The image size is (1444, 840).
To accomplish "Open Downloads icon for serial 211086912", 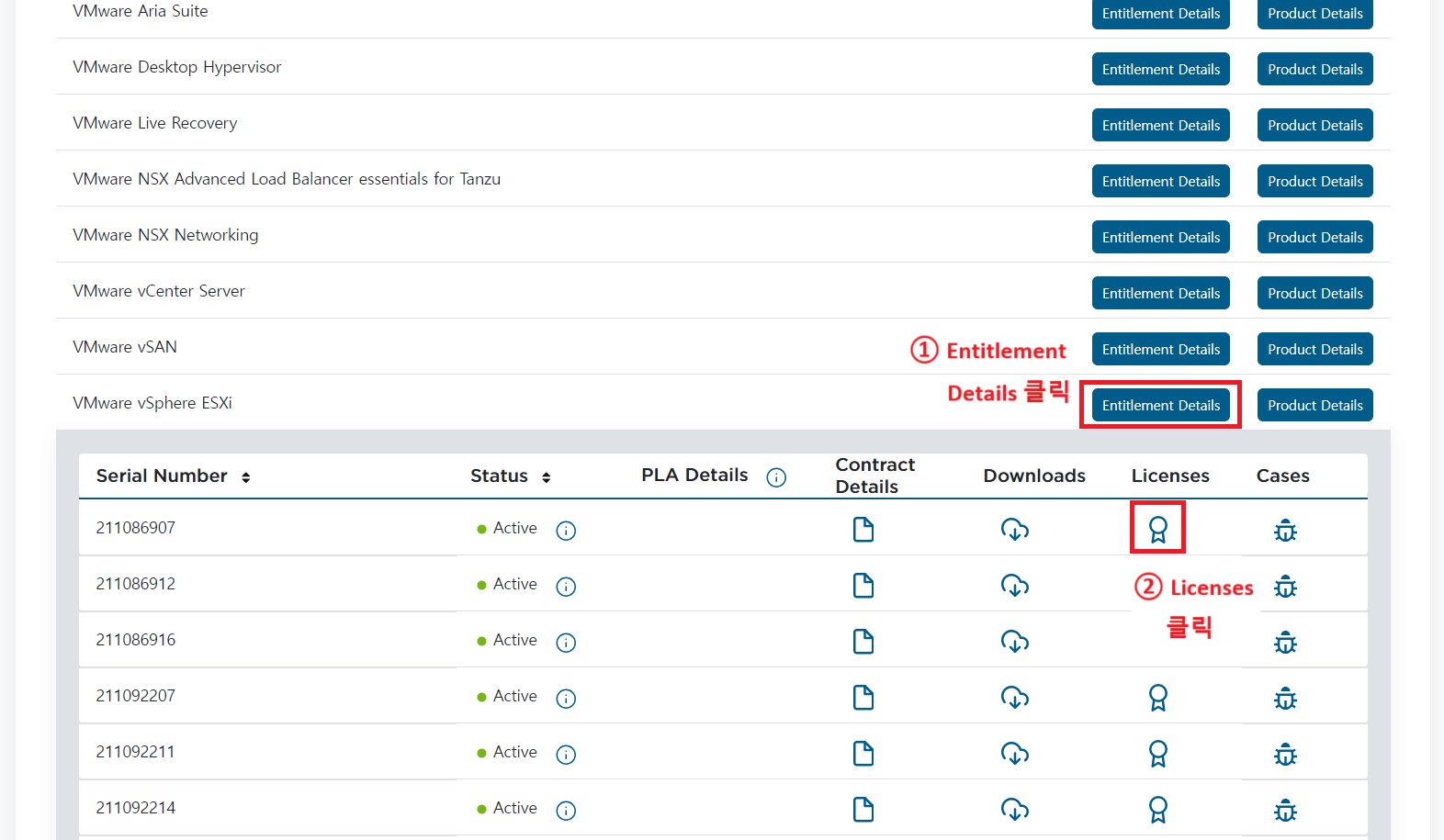I will 1014,586.
